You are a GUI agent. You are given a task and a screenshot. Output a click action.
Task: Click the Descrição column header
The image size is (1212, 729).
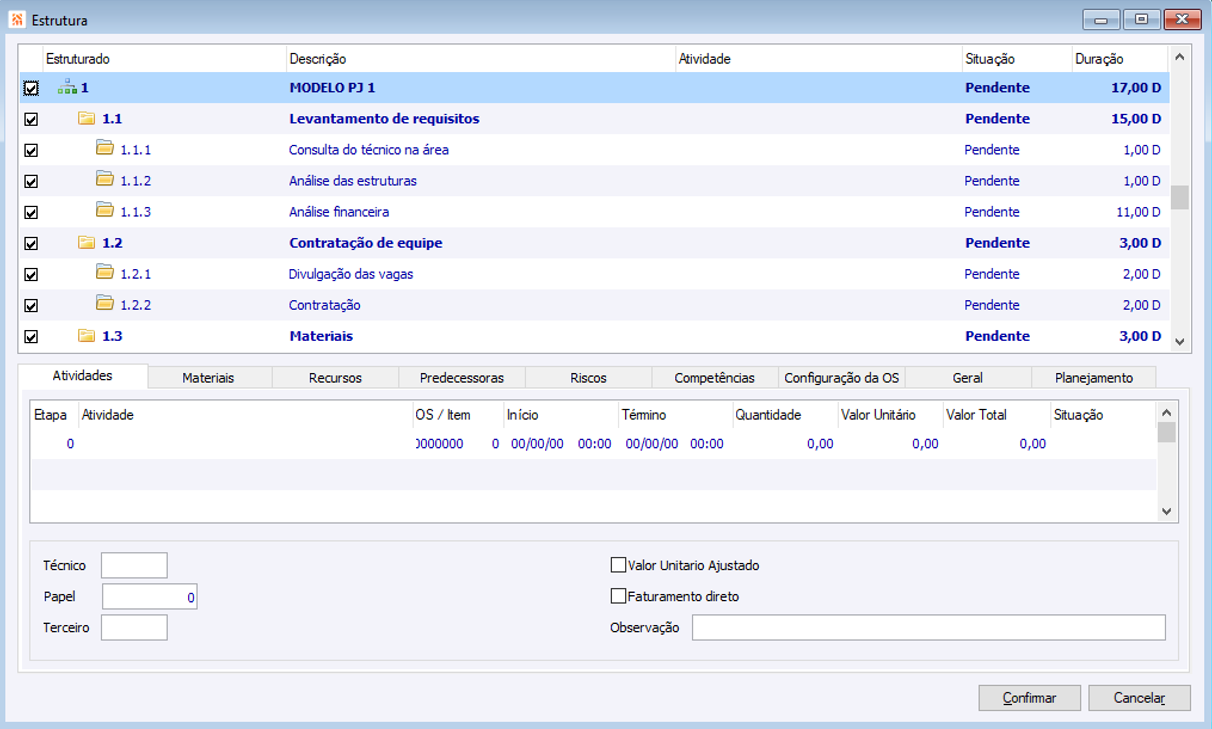[481, 59]
